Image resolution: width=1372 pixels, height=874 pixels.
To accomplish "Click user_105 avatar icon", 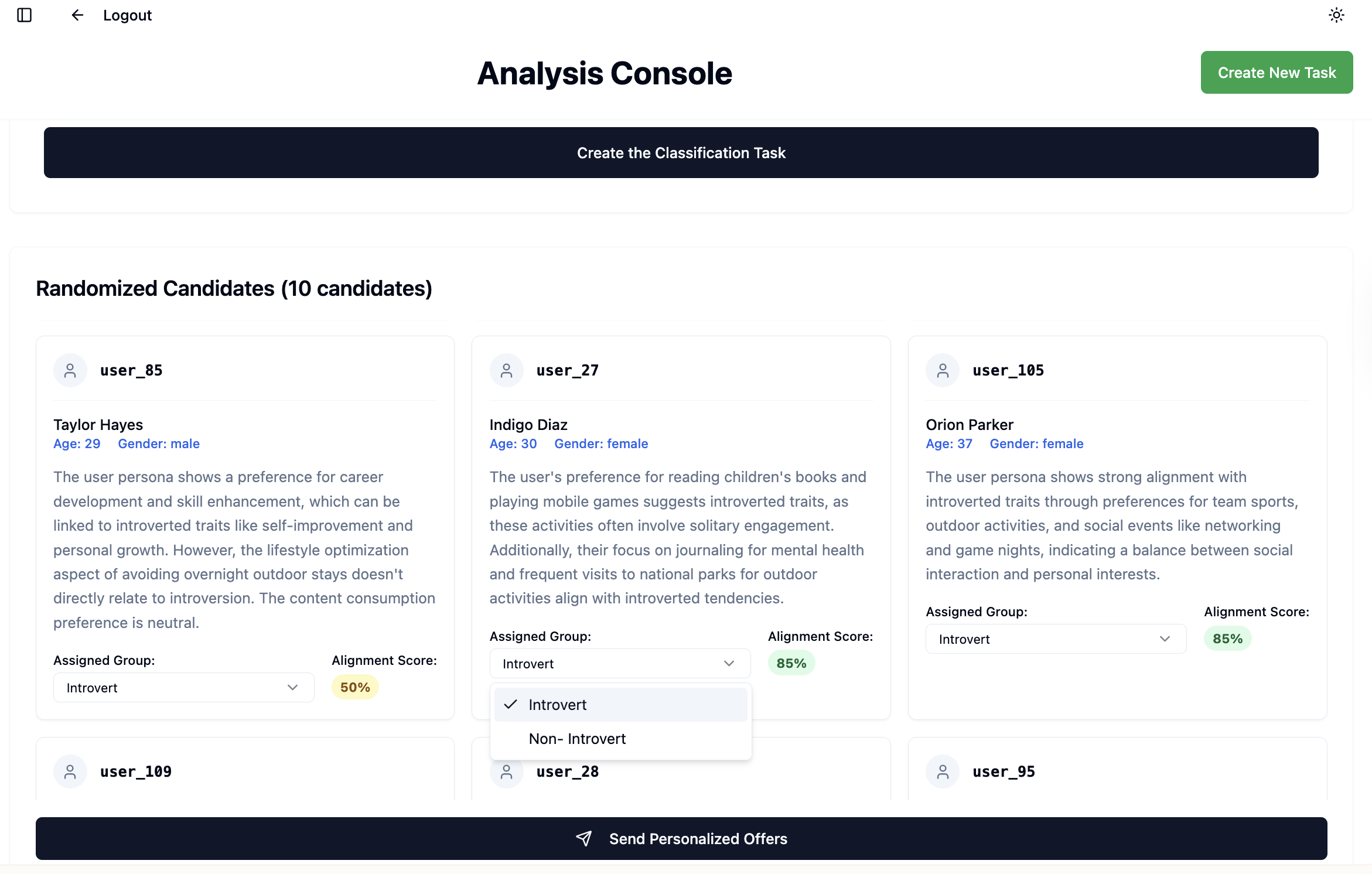I will (x=943, y=370).
